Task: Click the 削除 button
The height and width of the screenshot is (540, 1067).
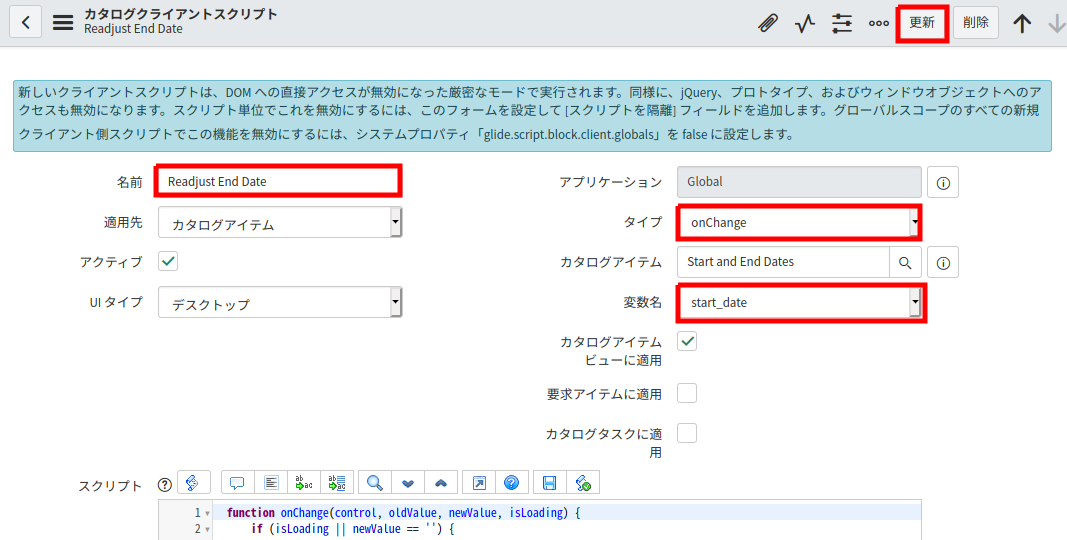Action: [x=976, y=22]
